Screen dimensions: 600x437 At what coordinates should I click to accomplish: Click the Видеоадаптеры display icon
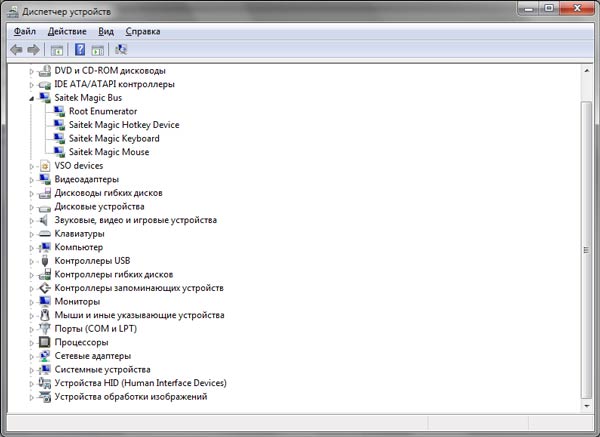tap(45, 179)
